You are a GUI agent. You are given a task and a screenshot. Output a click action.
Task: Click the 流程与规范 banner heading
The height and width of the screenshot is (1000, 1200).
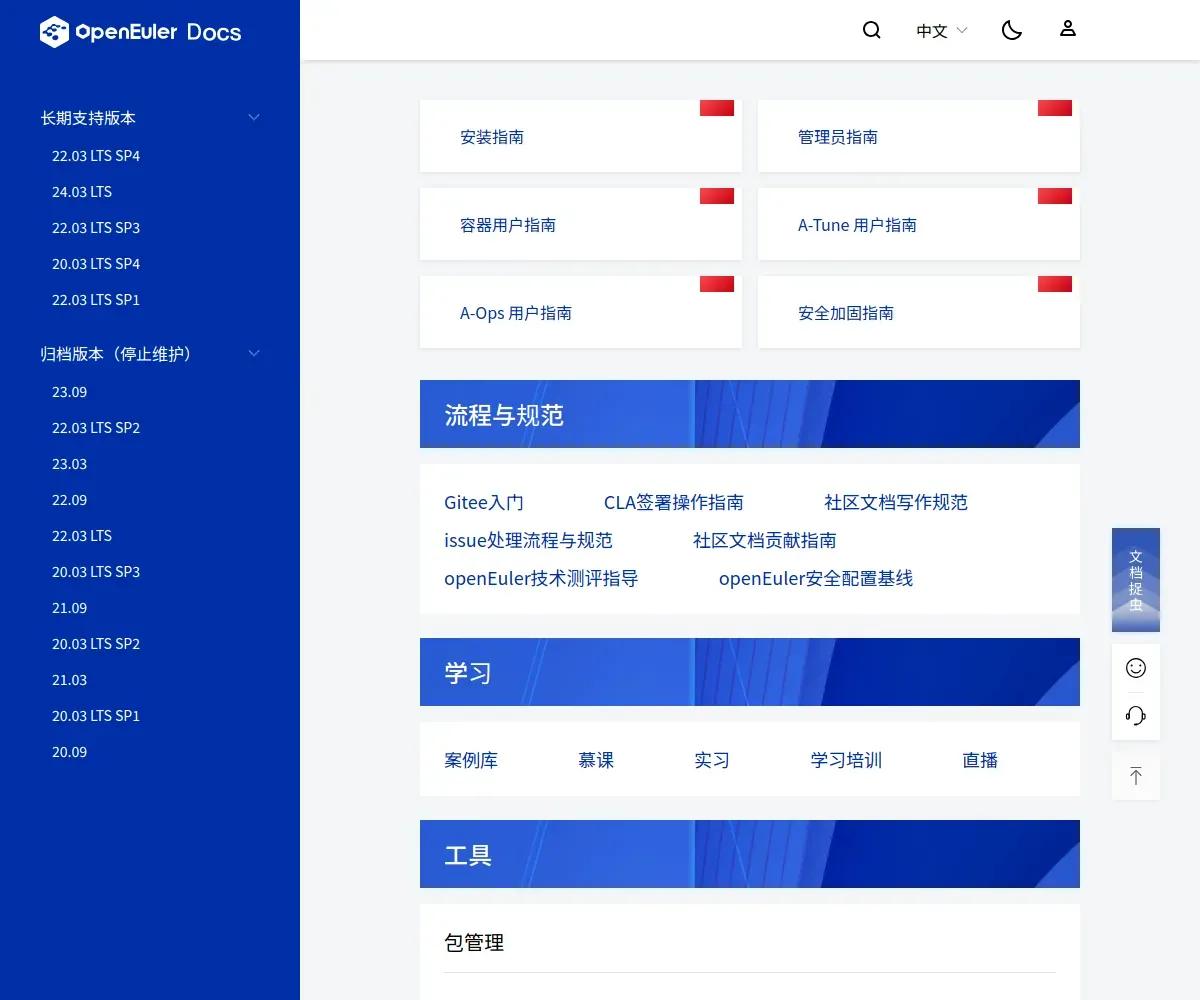504,415
